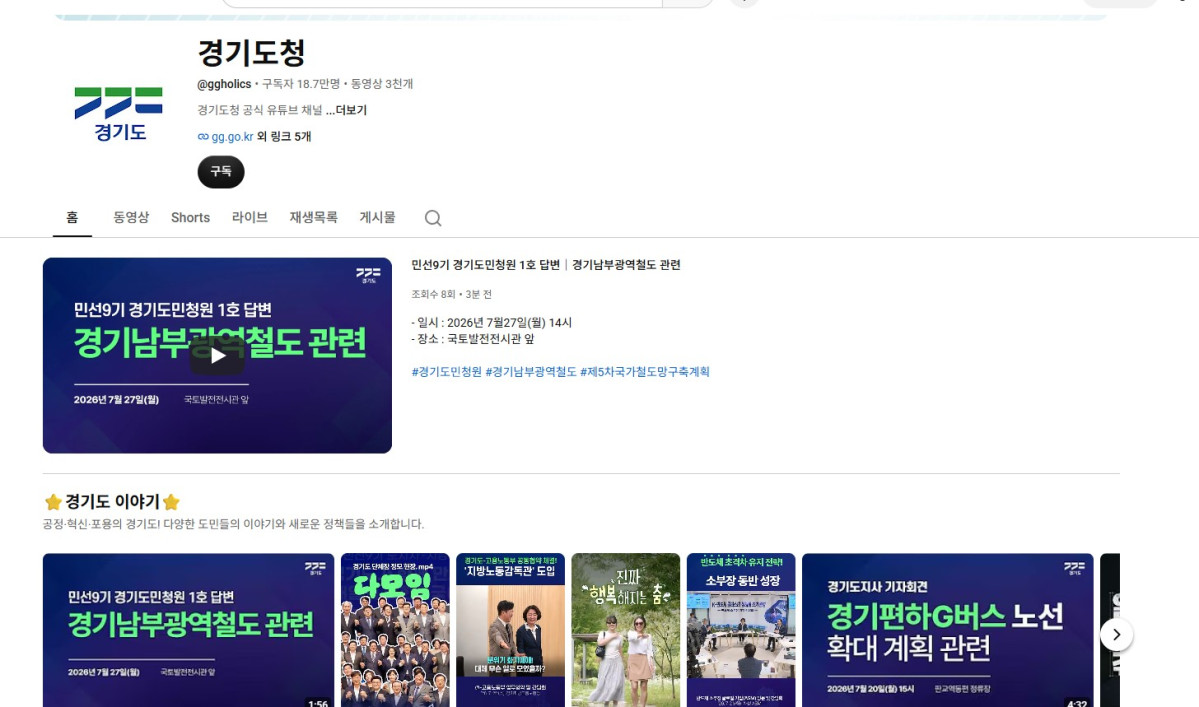Open the 경기도 이야기 section heading
The width and height of the screenshot is (1199, 707).
112,501
